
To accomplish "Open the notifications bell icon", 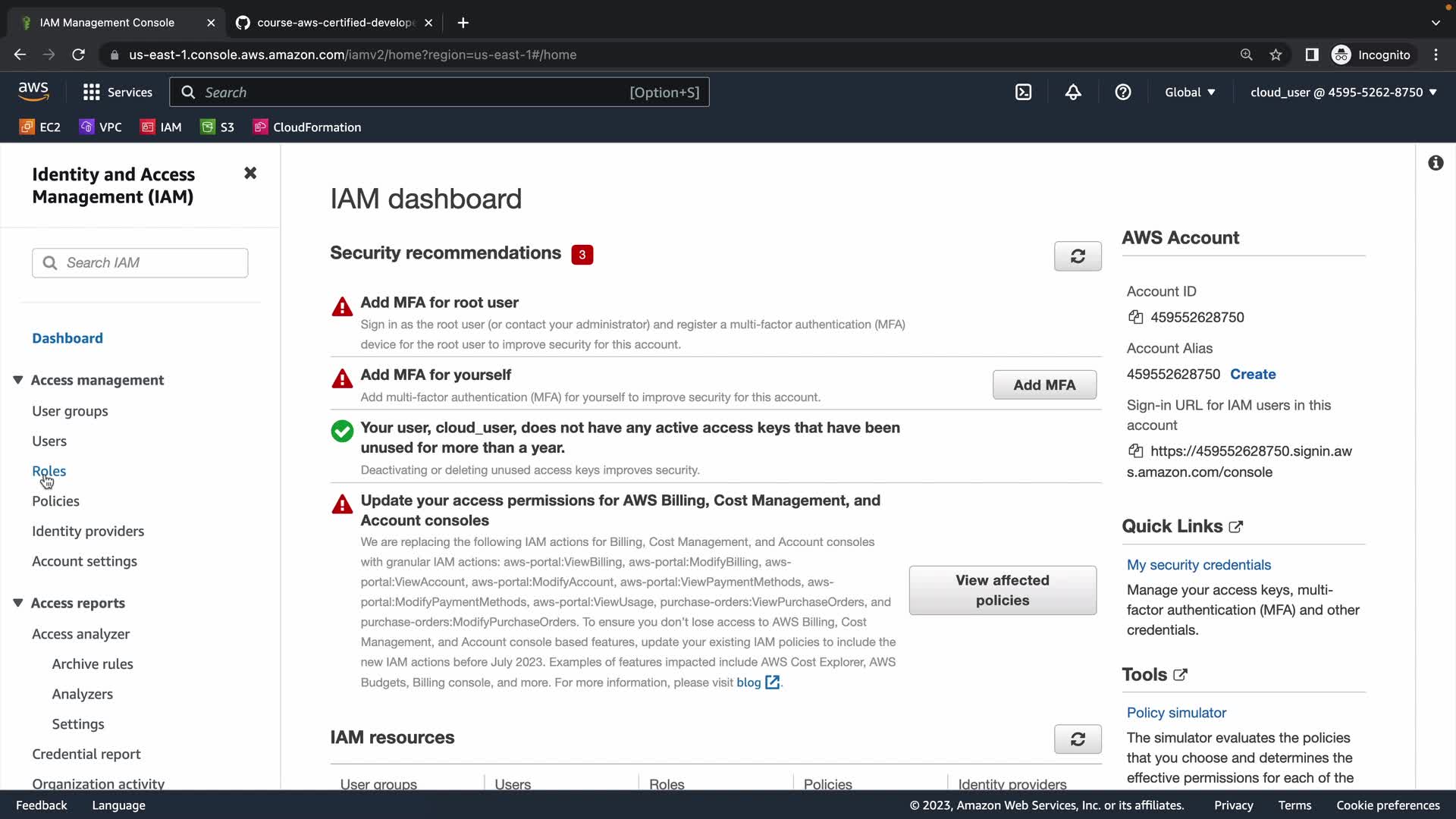I will tap(1073, 93).
